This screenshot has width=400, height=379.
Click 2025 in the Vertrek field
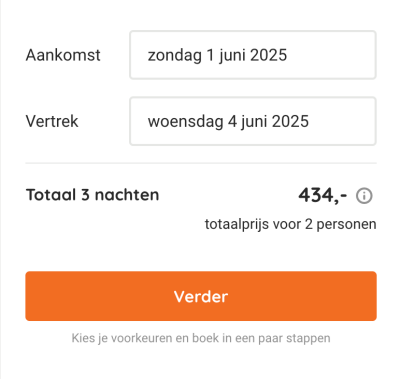click(290, 121)
